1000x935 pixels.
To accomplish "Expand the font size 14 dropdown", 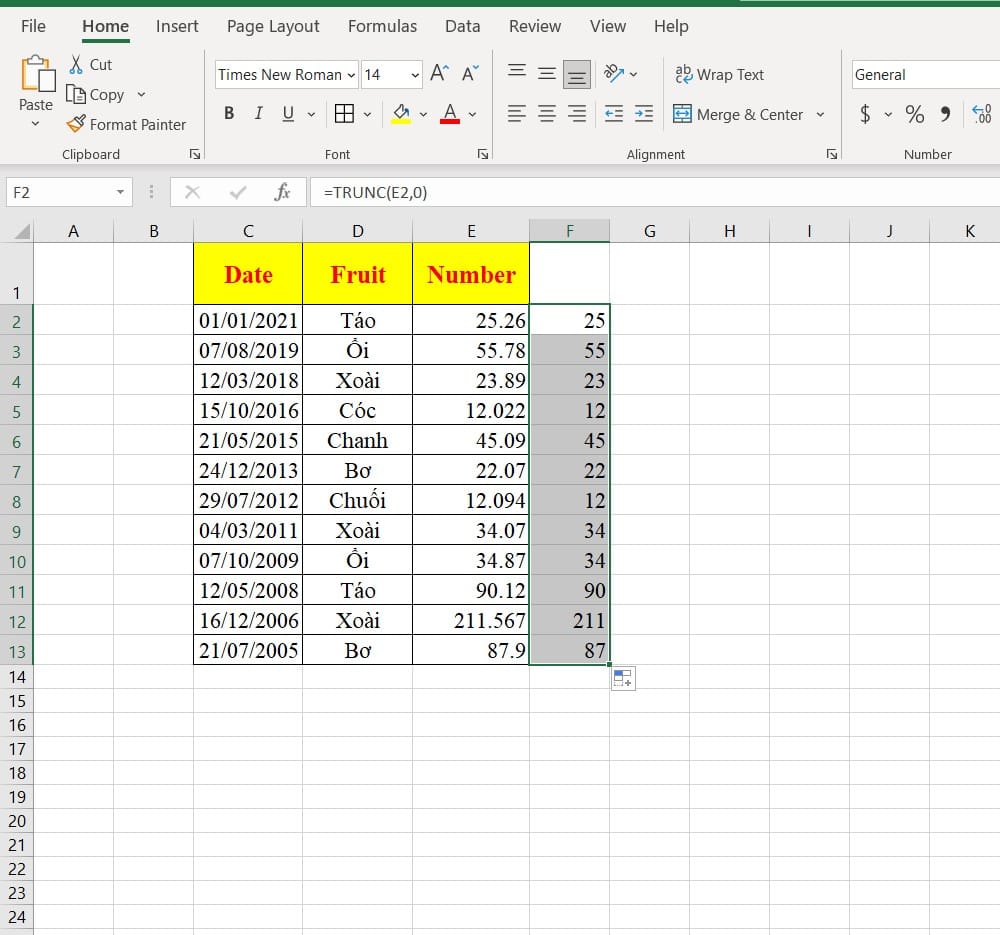I will [415, 75].
